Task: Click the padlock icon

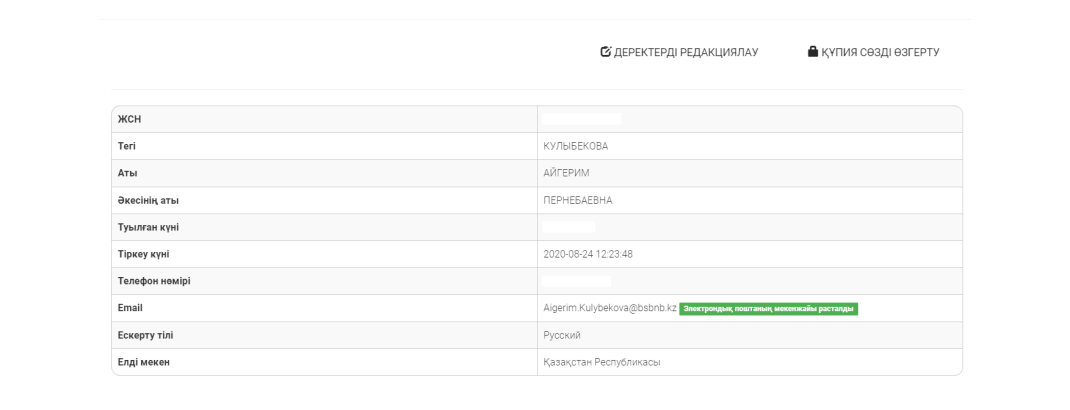Action: coord(813,51)
